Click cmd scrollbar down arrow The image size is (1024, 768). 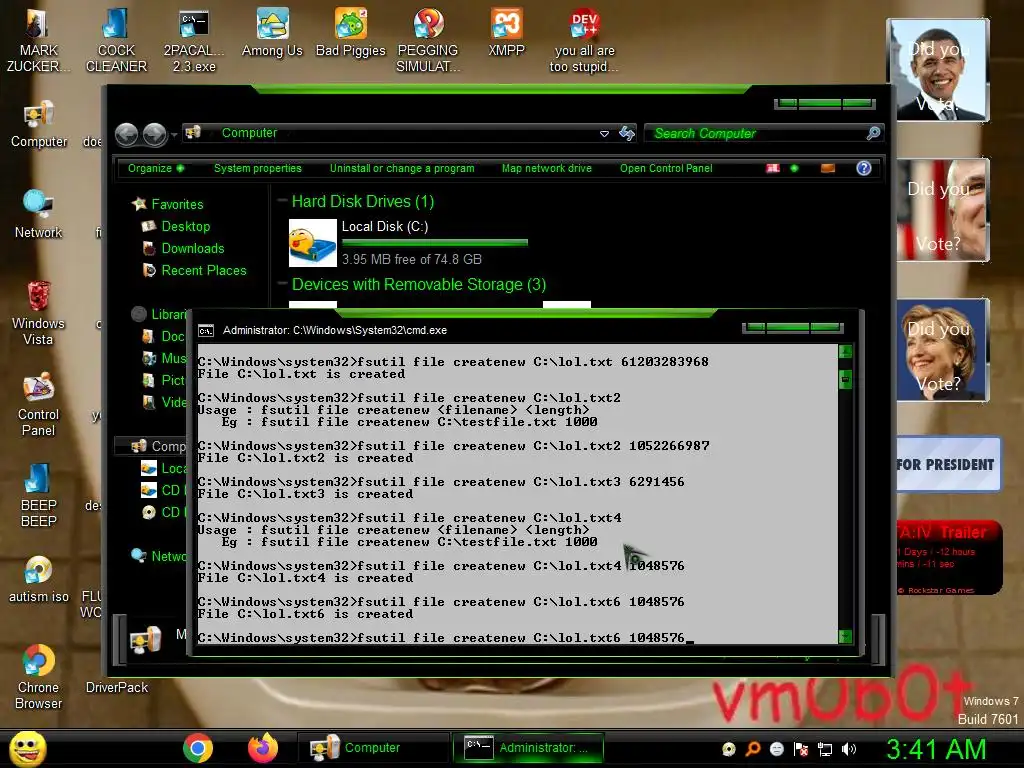[845, 636]
